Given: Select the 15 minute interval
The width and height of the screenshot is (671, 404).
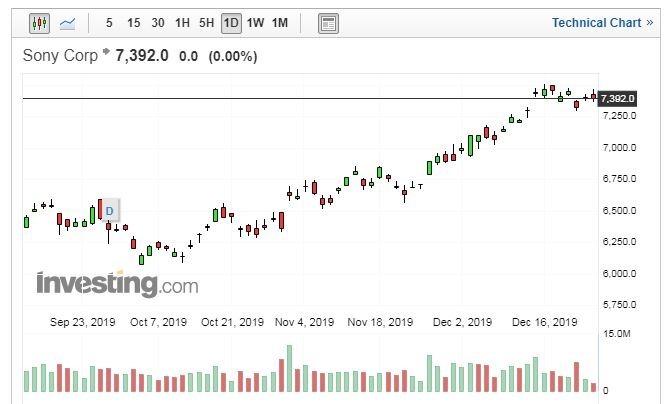Looking at the screenshot, I should pos(134,23).
